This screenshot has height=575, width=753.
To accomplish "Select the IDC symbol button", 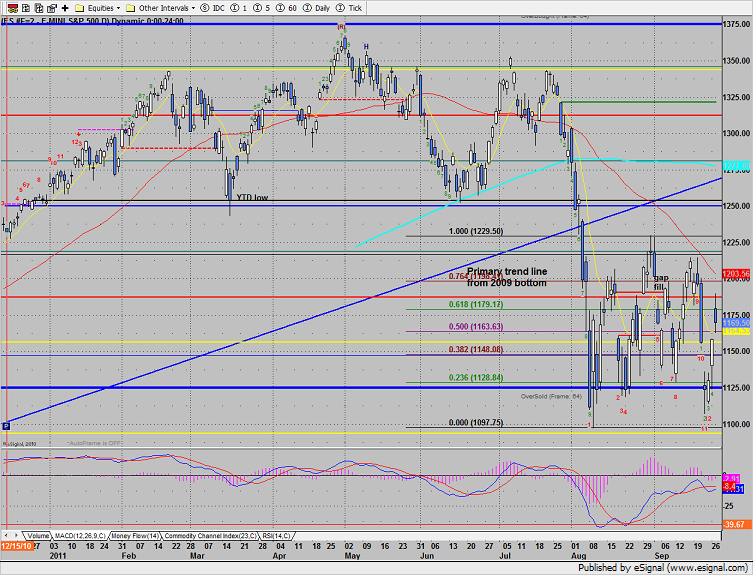I will click(212, 8).
